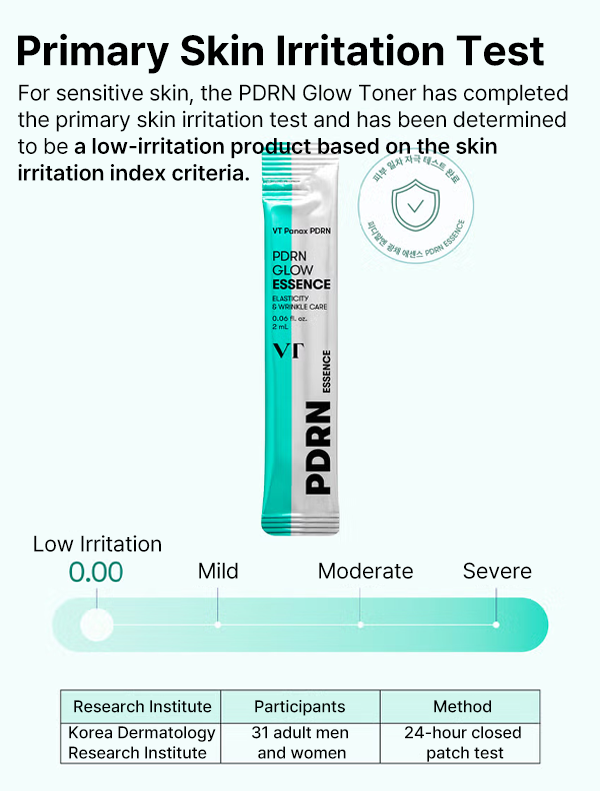Click the Moderate marker on the scale
Image resolution: width=600 pixels, height=799 pixels.
pyautogui.click(x=361, y=624)
